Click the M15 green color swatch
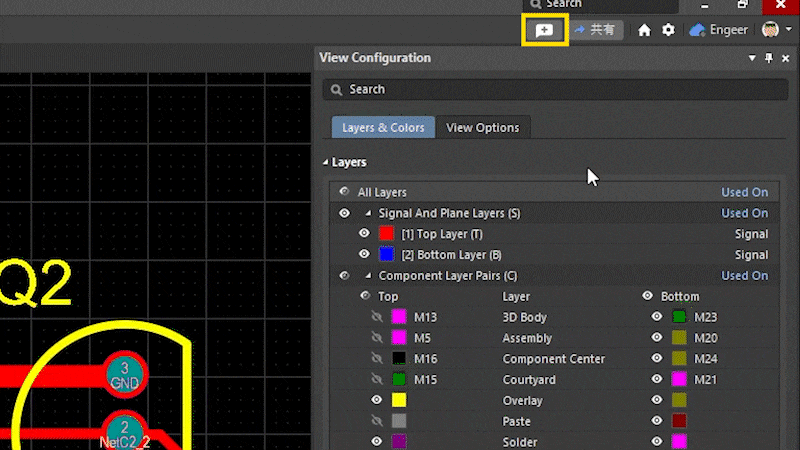The image size is (800, 450). (x=399, y=380)
